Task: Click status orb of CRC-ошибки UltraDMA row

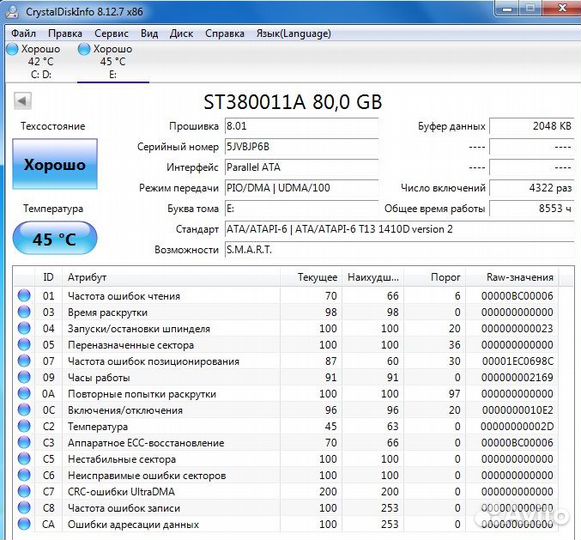Action: coord(24,491)
